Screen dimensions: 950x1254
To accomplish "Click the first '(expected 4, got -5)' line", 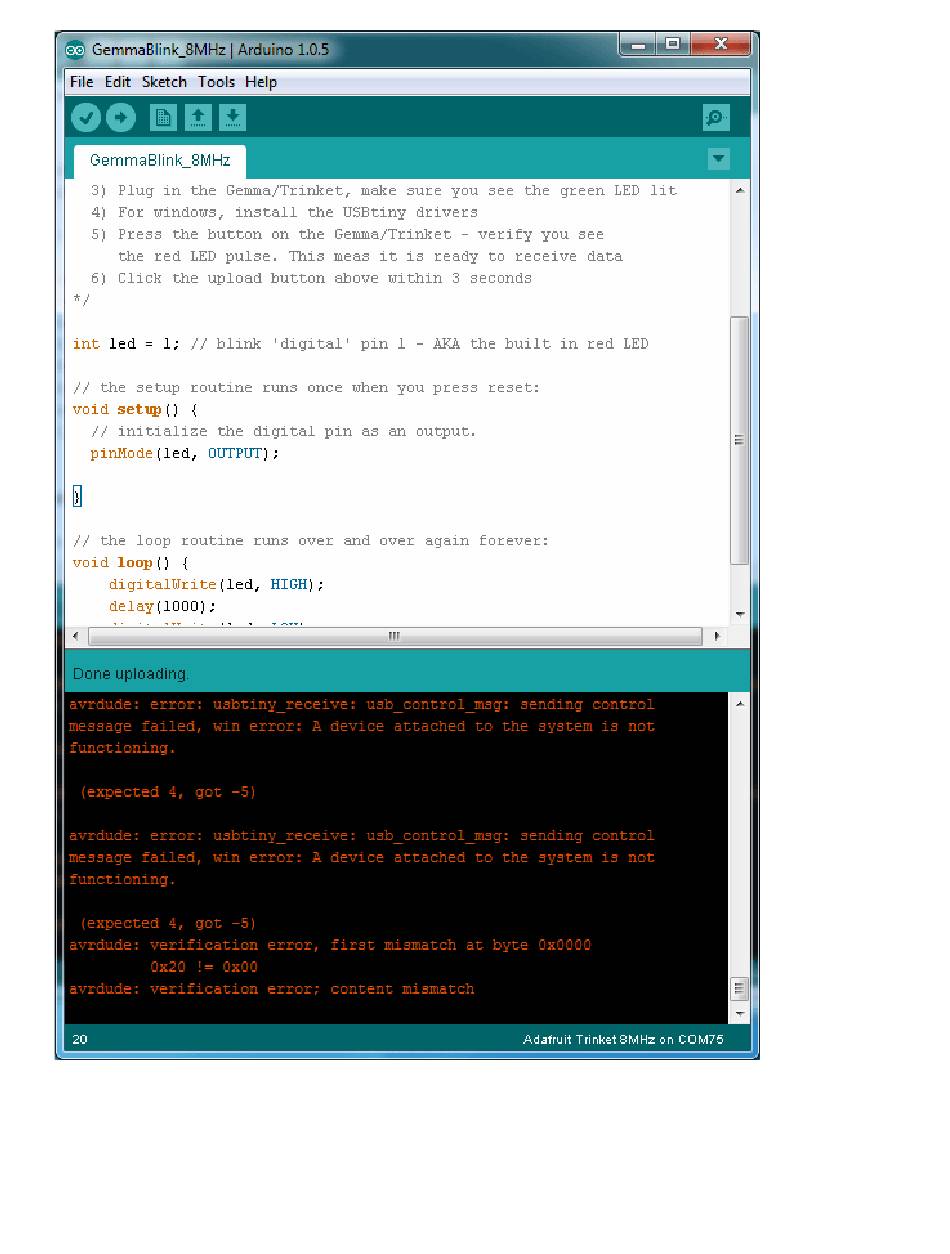I will point(168,792).
